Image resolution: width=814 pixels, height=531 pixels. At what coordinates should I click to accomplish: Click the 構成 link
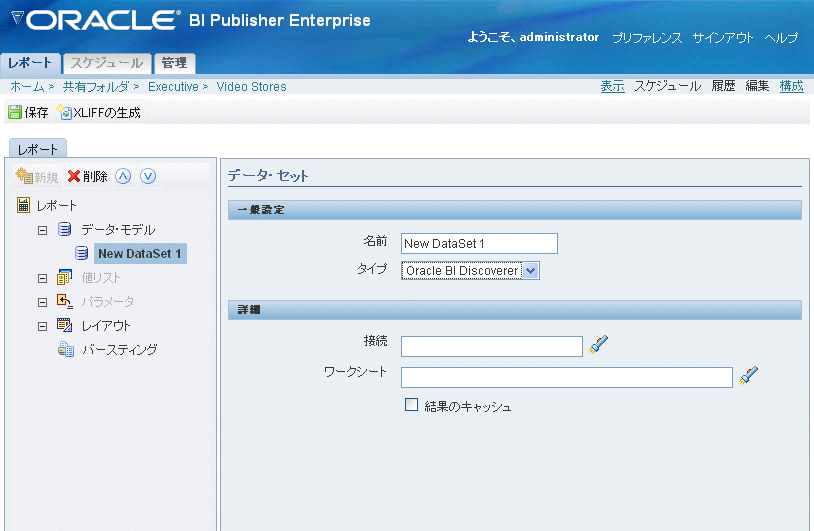(792, 86)
